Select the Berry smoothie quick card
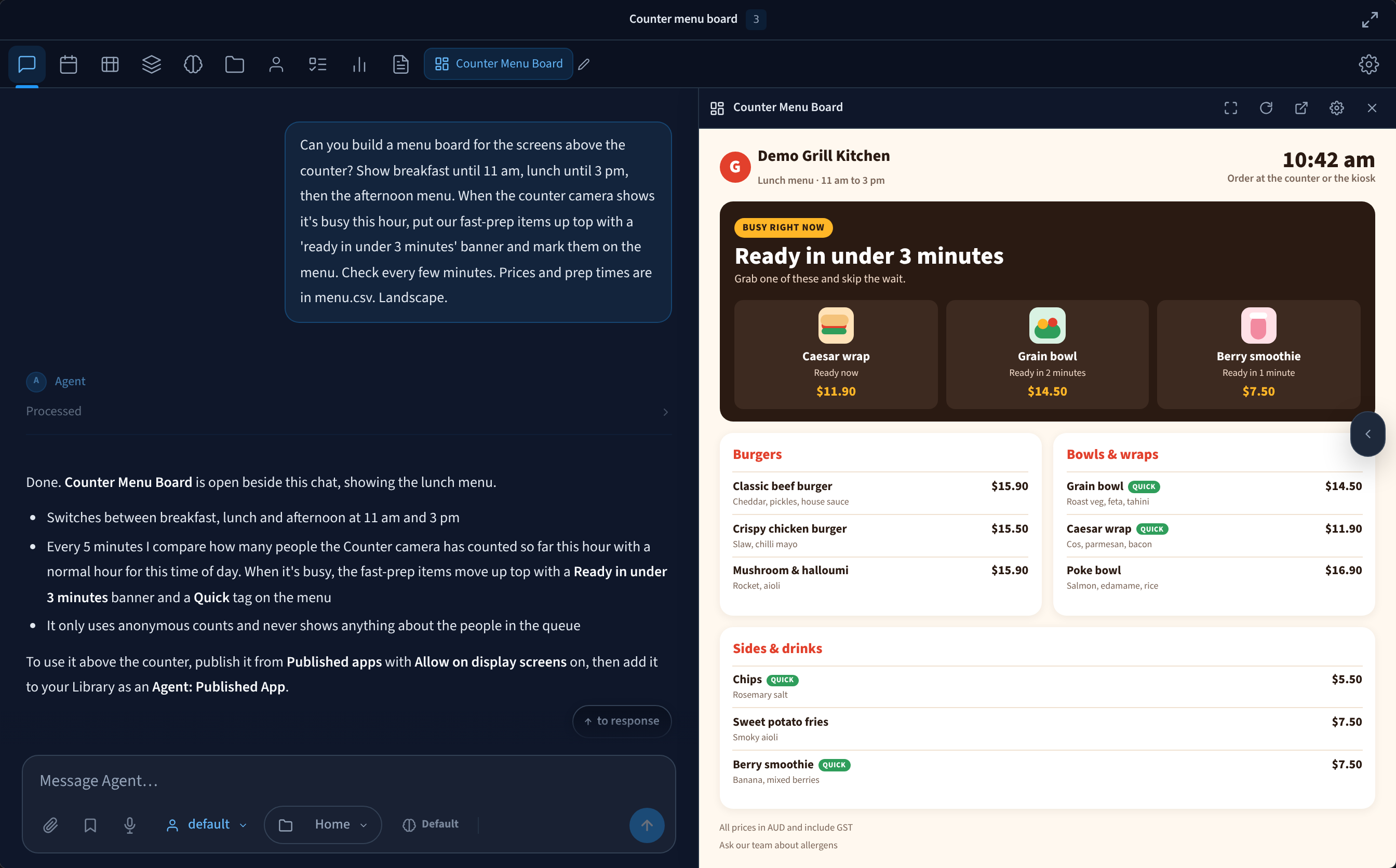 click(x=1258, y=354)
